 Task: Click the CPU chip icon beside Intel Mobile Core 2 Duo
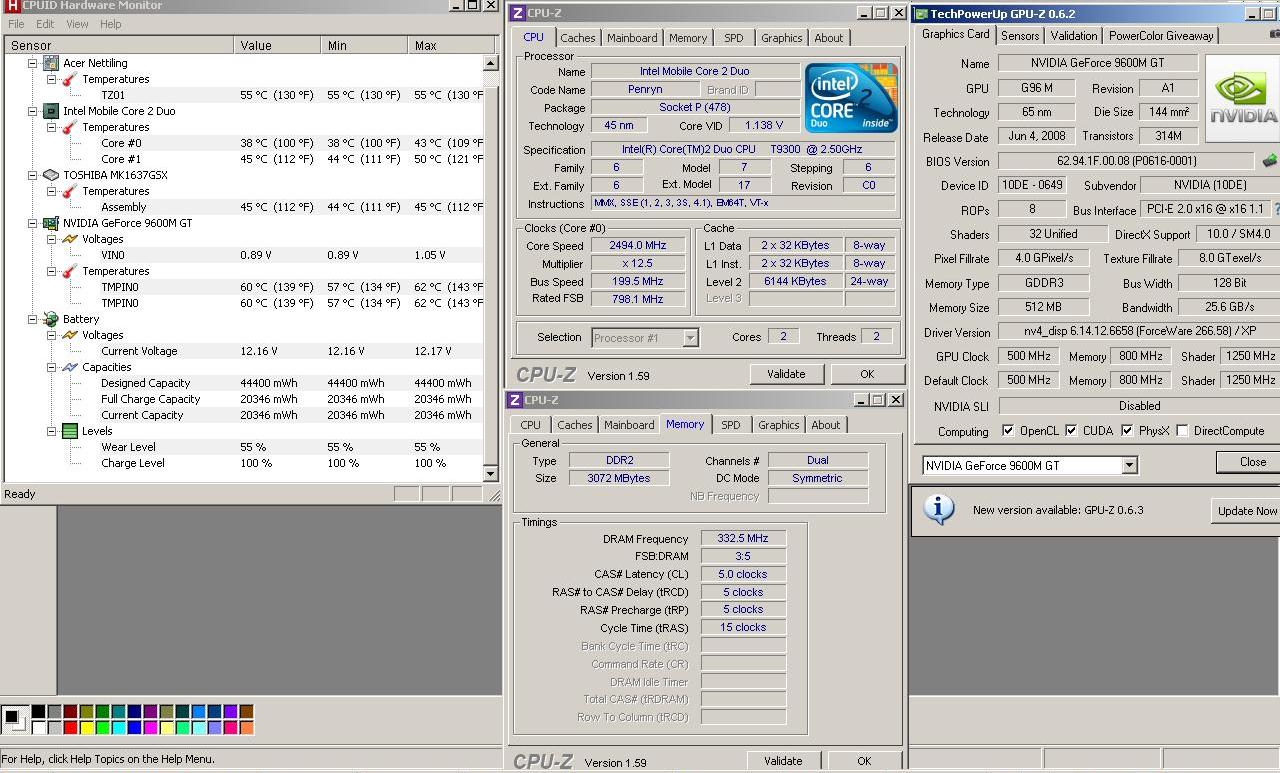coord(51,111)
